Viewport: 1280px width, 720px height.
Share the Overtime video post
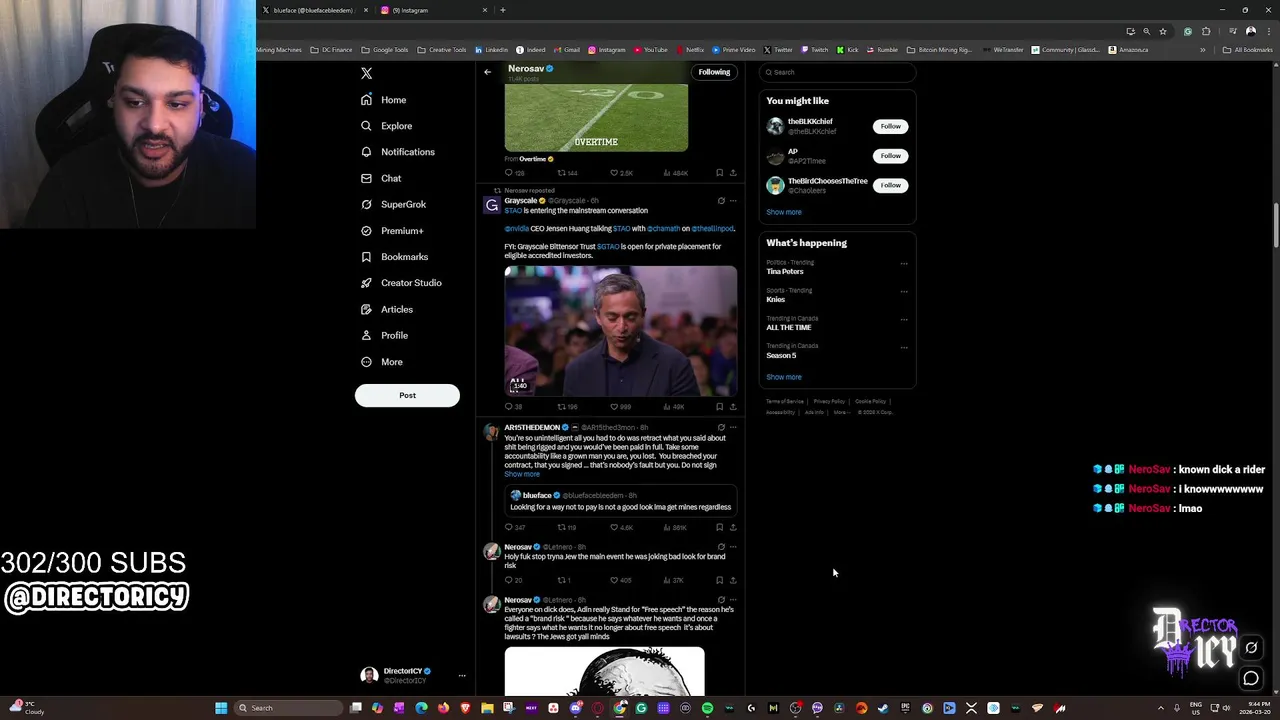(x=733, y=173)
